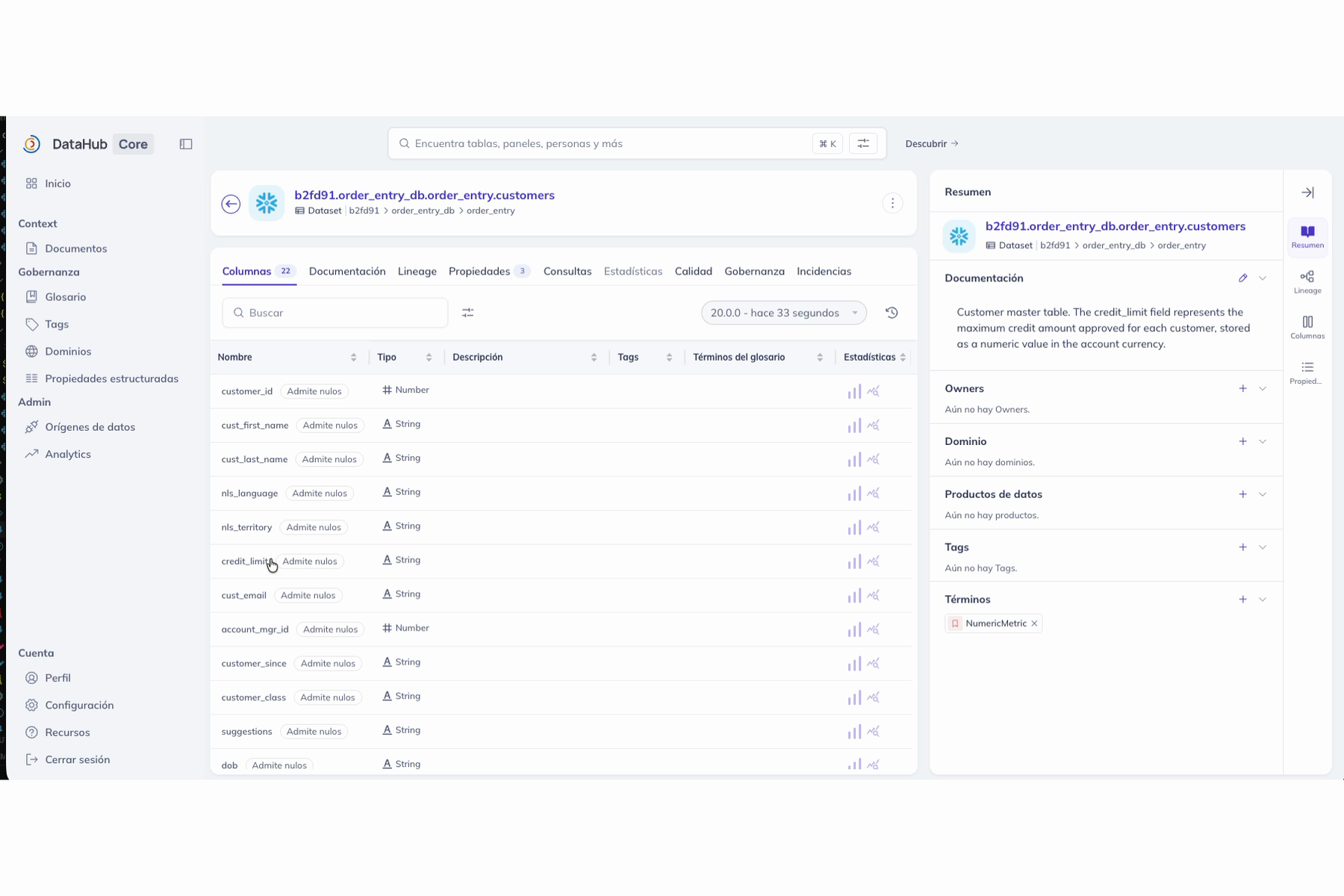Switch to Lineage tab

coord(417,271)
